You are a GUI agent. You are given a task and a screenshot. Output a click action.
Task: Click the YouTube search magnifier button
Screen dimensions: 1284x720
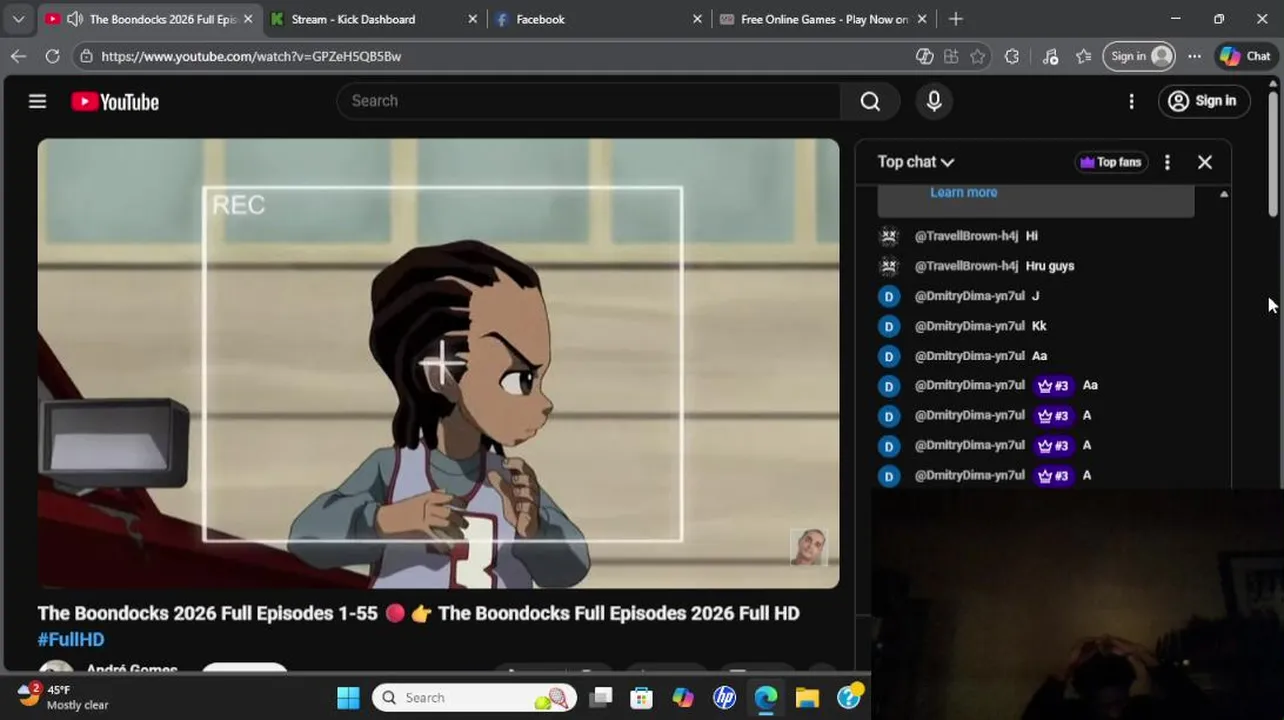click(x=870, y=101)
